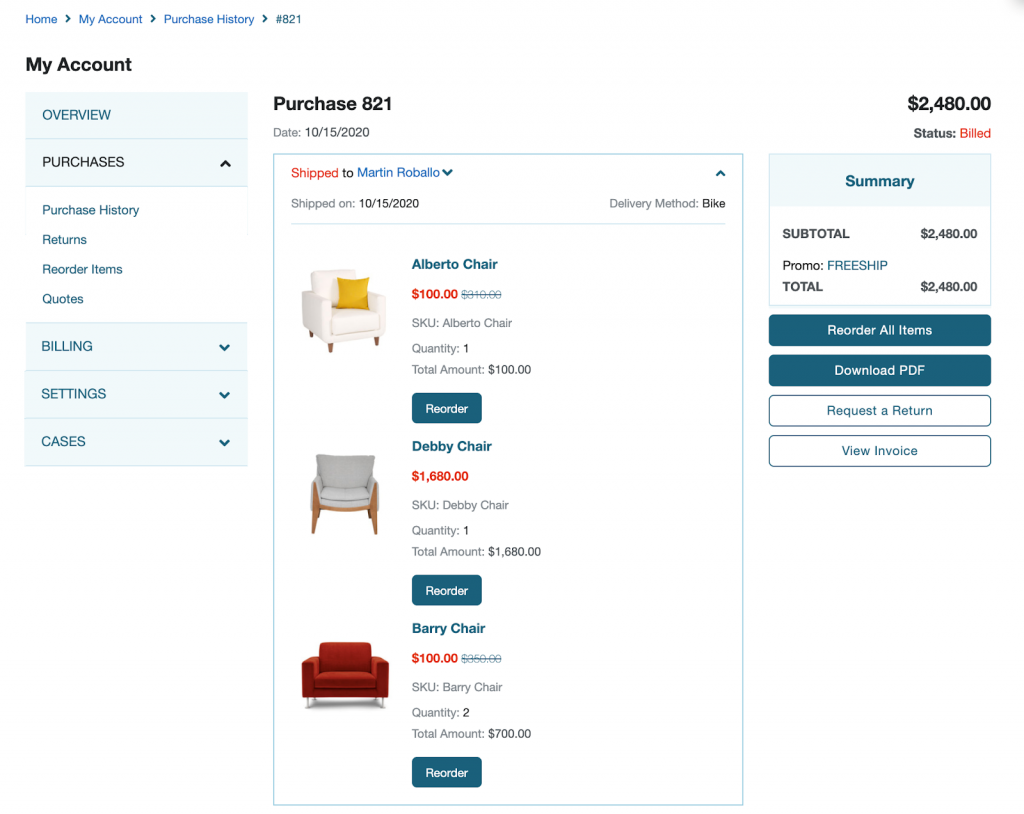
Task: Click the FREESHIP promo code link
Action: tap(857, 265)
